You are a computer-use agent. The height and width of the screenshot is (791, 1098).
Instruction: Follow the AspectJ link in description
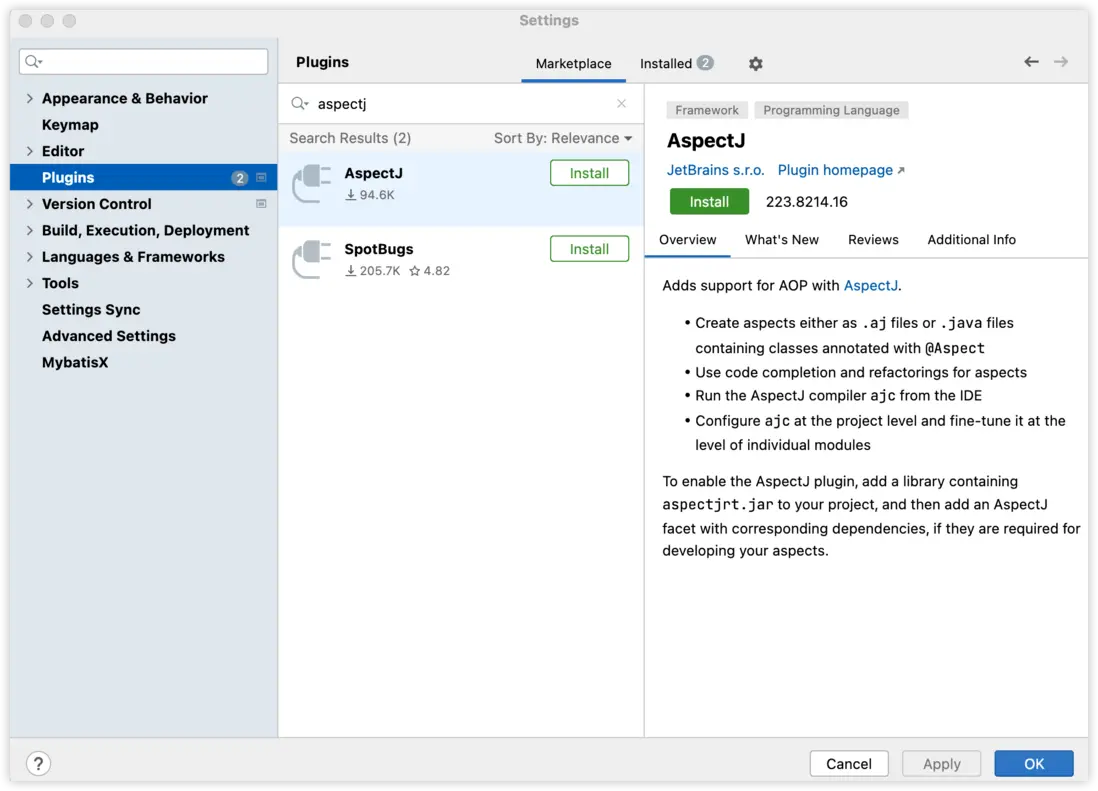point(870,286)
